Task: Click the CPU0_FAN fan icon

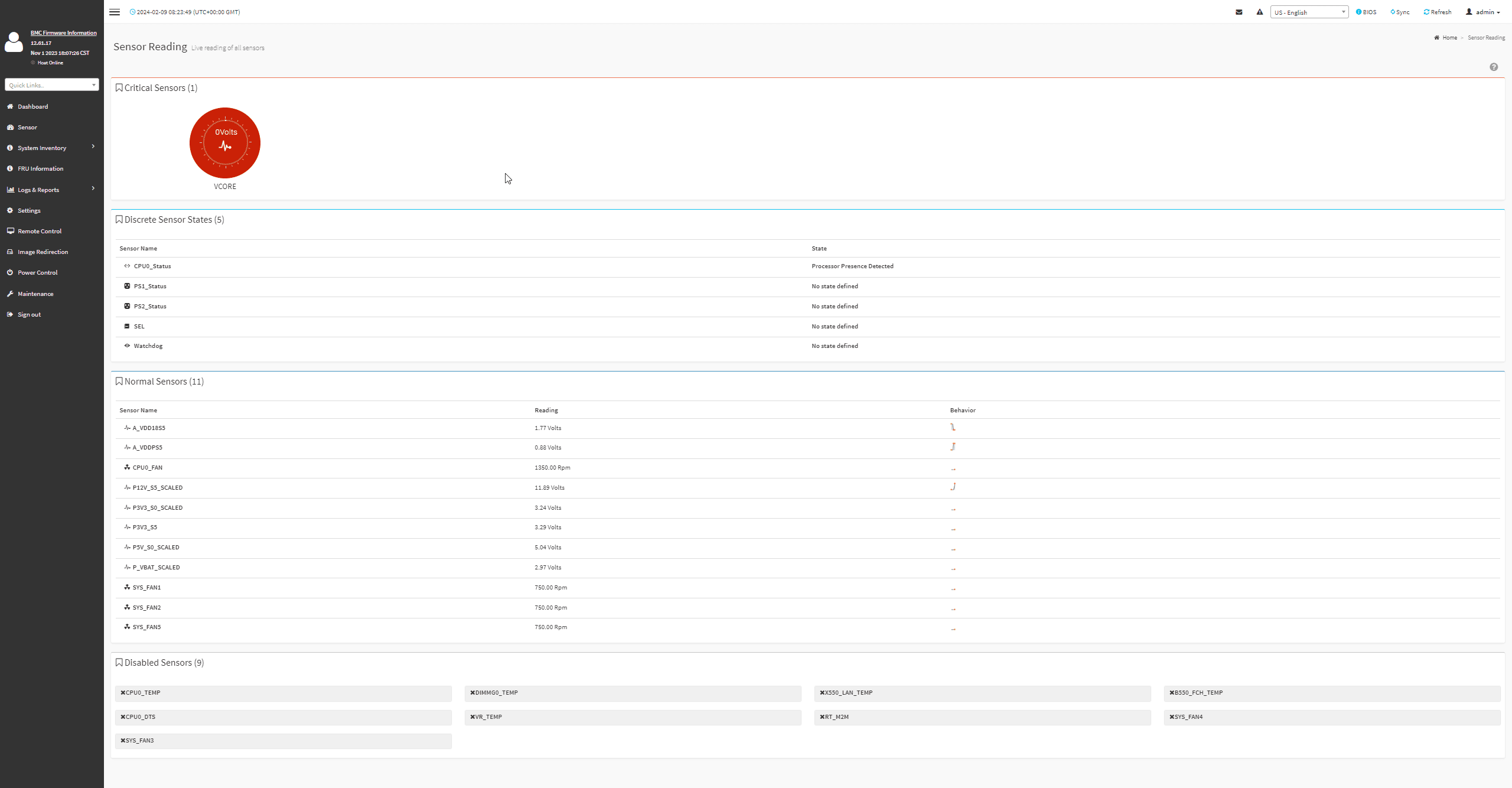Action: click(127, 467)
